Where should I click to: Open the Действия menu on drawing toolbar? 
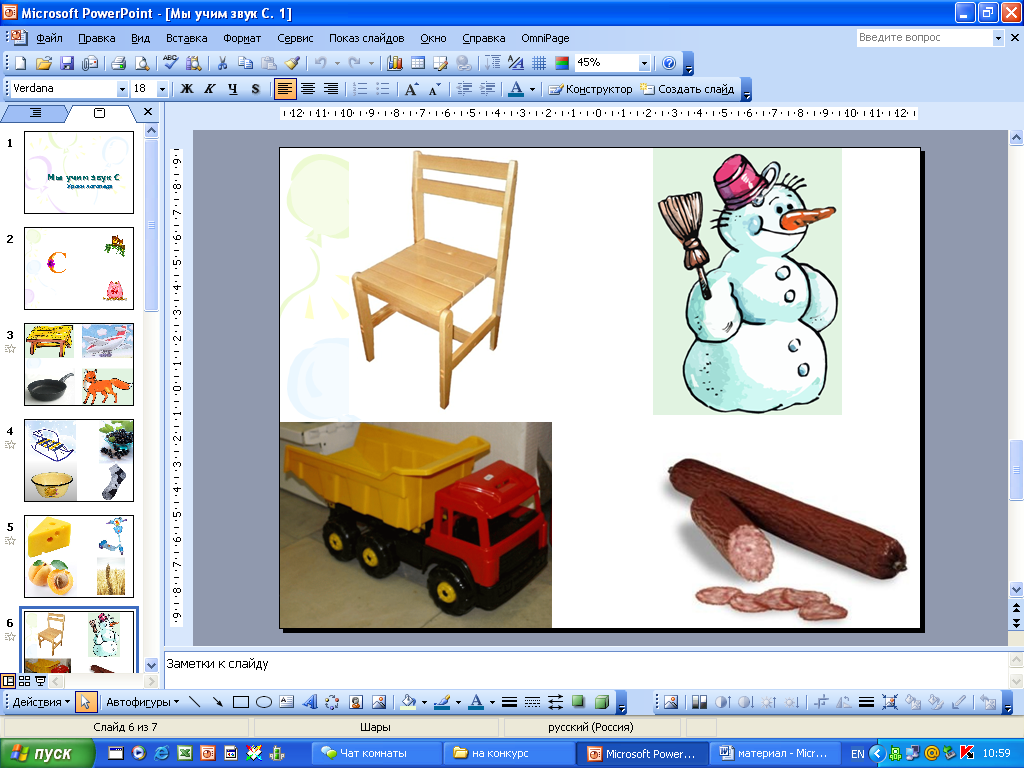click(41, 702)
